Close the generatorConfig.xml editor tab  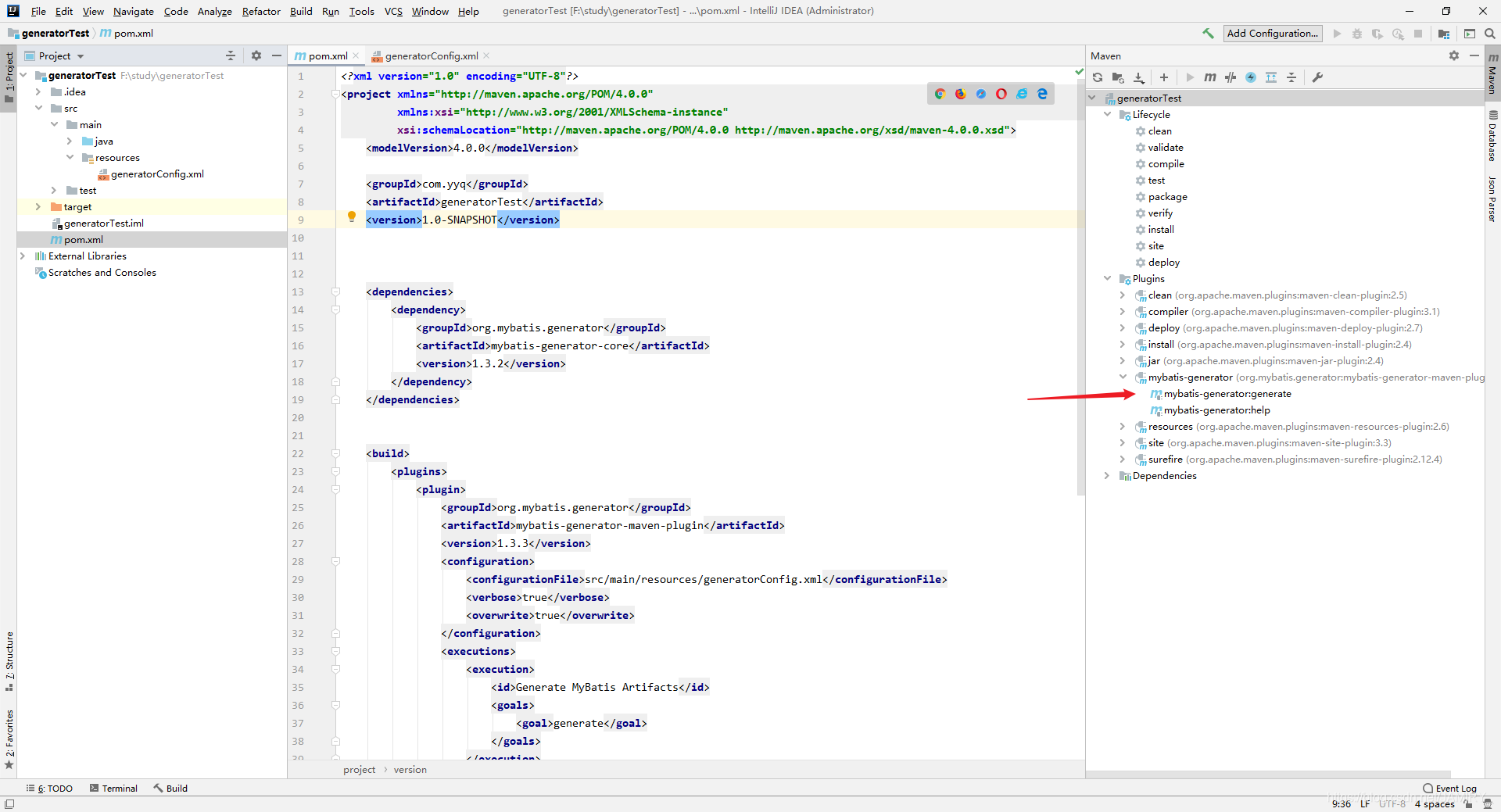point(486,55)
